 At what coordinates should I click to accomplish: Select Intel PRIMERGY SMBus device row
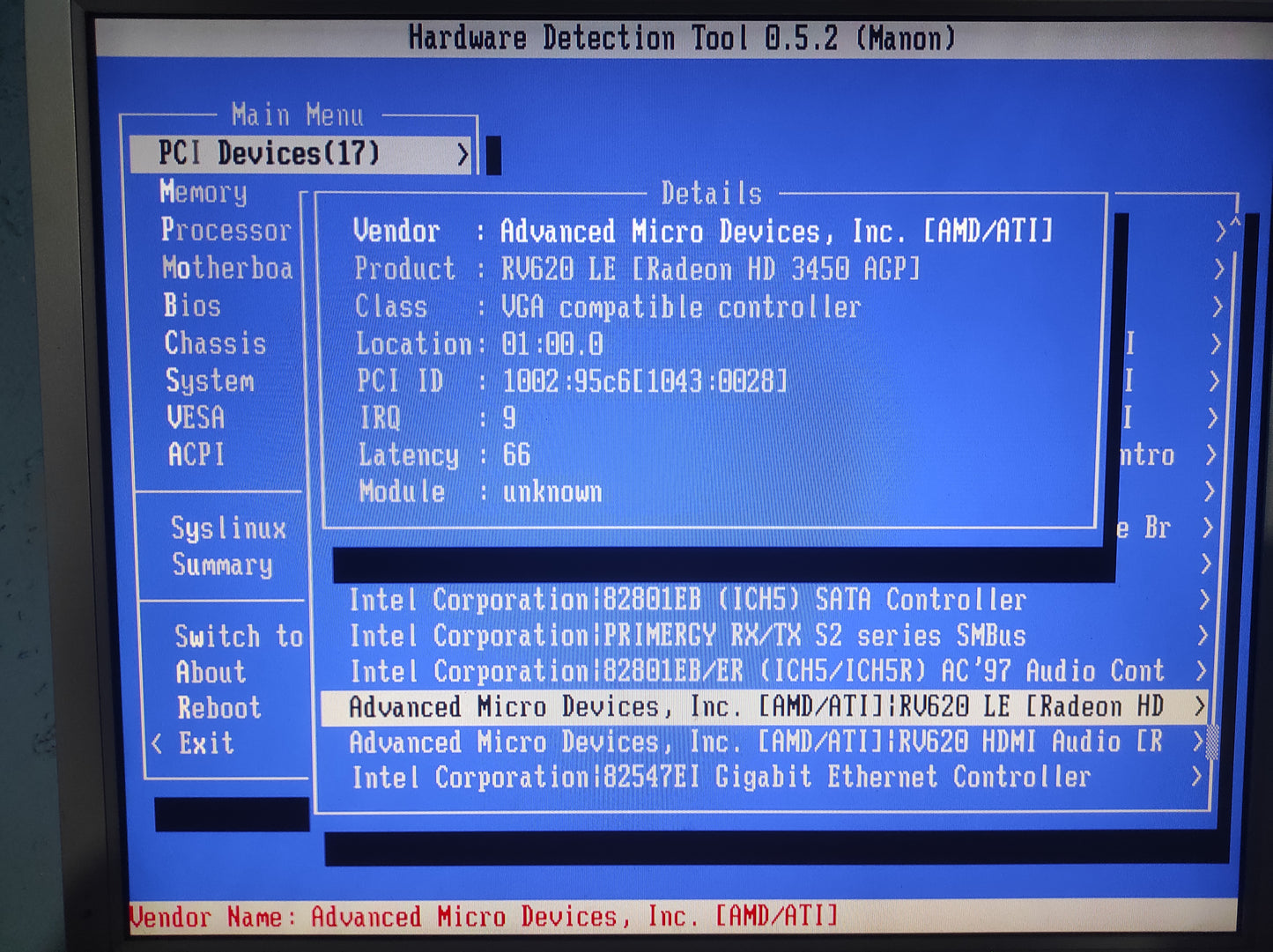(687, 636)
